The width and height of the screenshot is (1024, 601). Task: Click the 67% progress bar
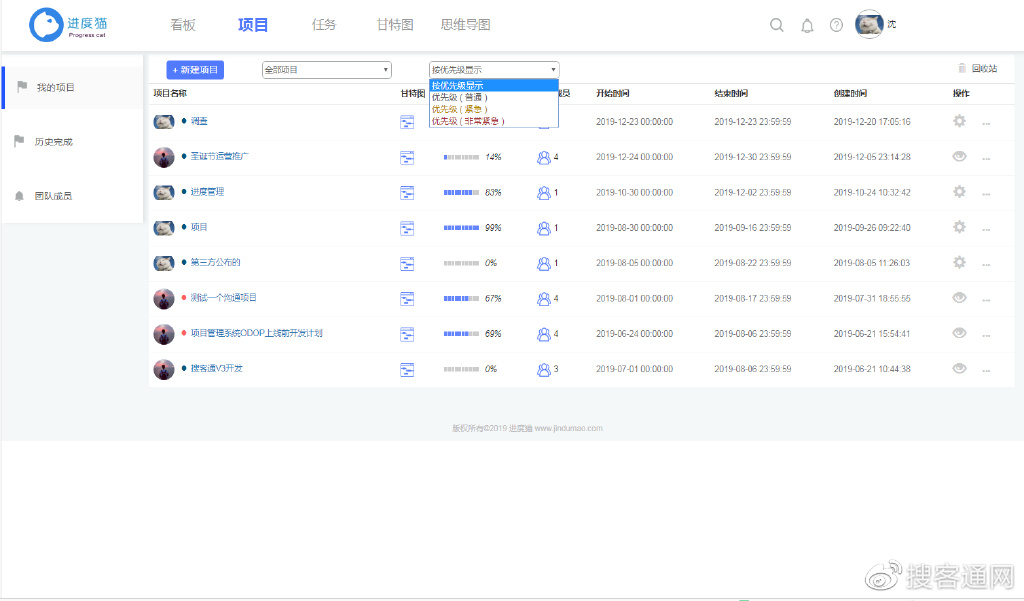pos(461,299)
